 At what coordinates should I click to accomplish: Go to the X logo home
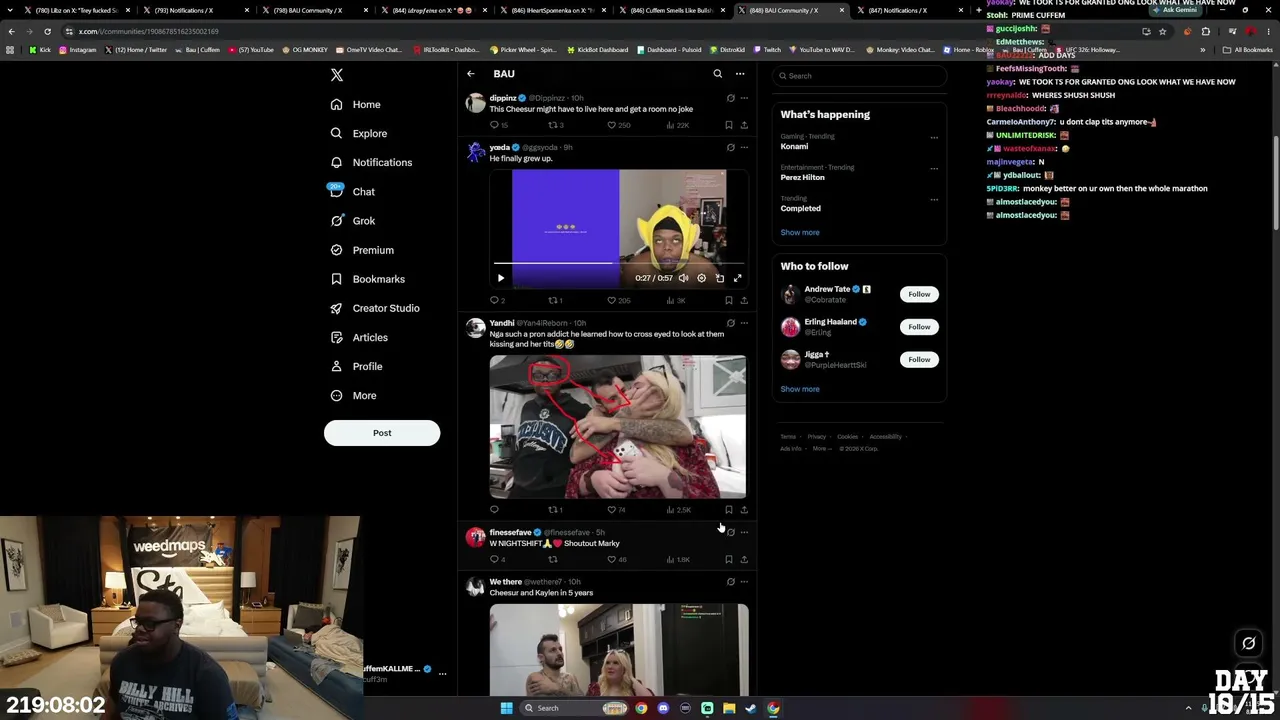pos(337,75)
